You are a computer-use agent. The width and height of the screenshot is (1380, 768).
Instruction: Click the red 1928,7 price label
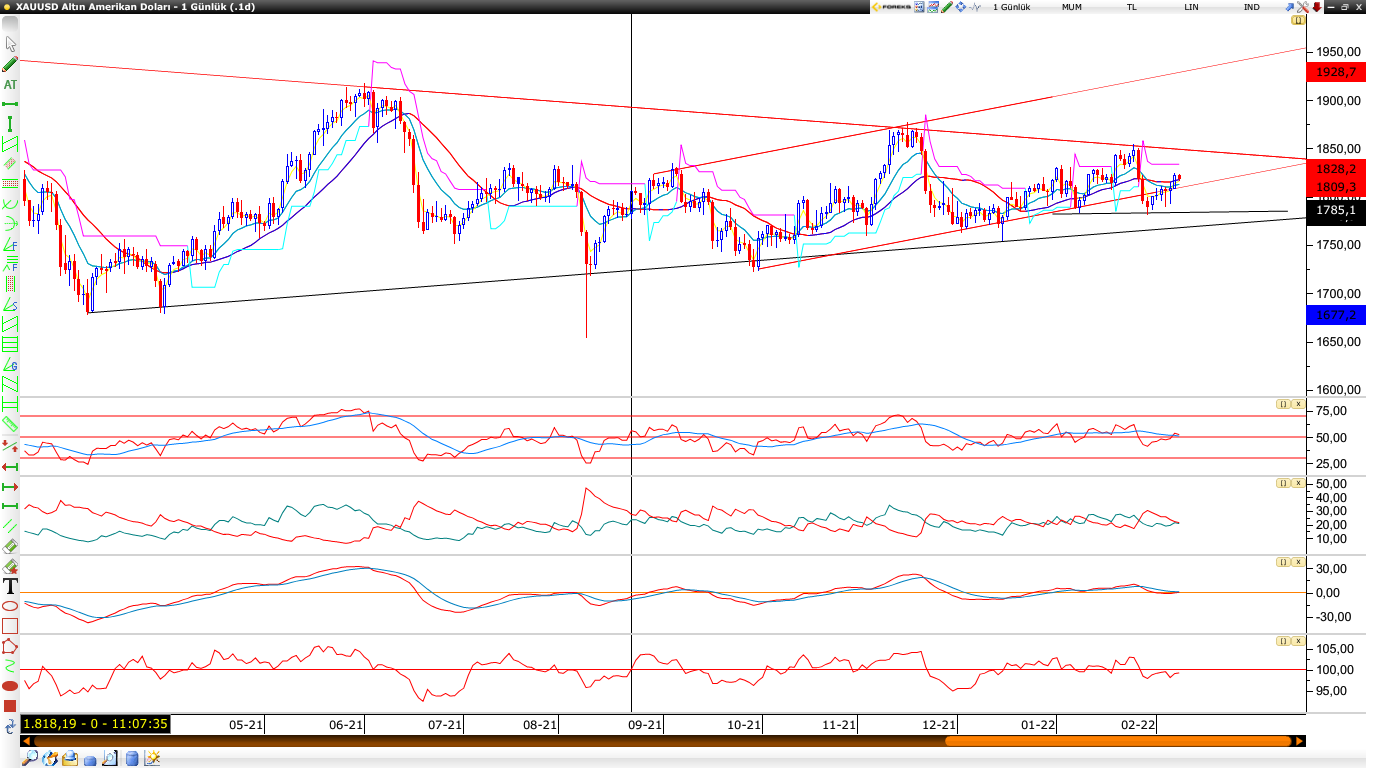click(1337, 72)
